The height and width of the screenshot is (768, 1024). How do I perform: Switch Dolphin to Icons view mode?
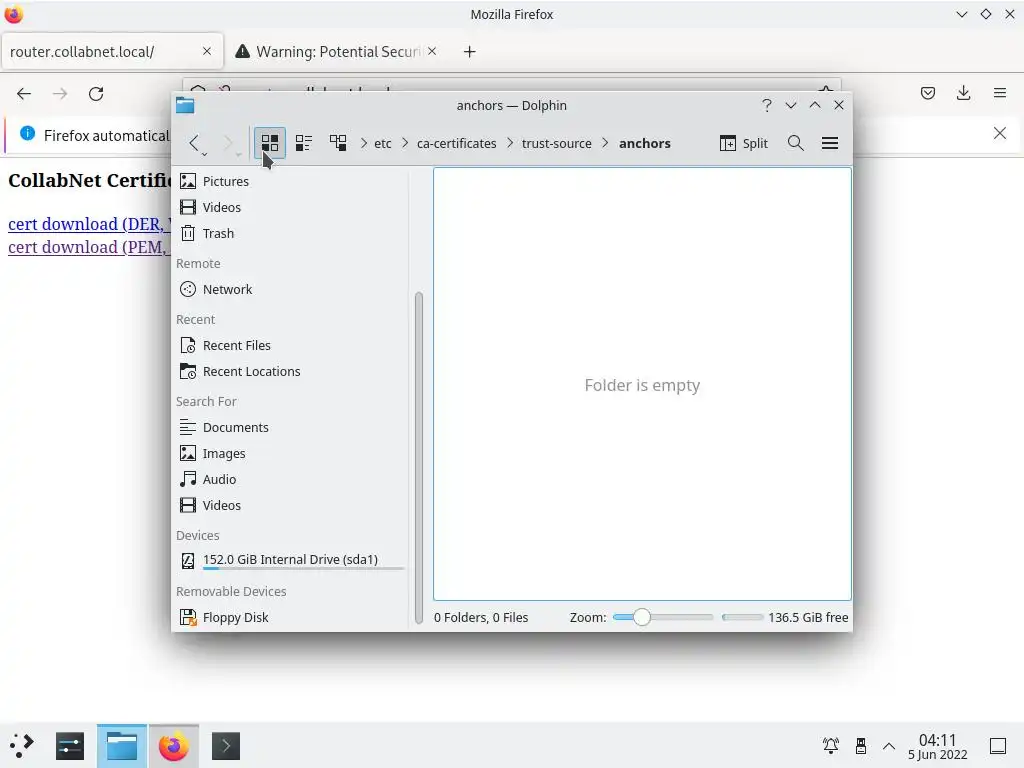tap(270, 143)
